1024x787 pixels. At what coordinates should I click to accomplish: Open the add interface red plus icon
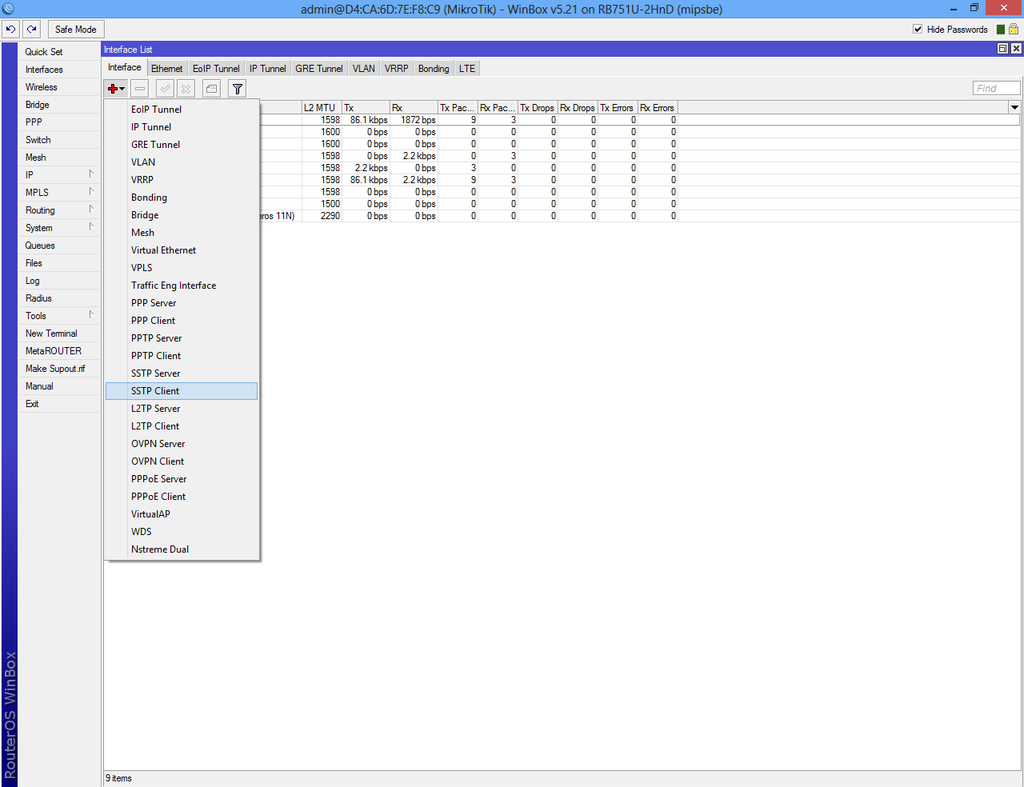point(113,88)
